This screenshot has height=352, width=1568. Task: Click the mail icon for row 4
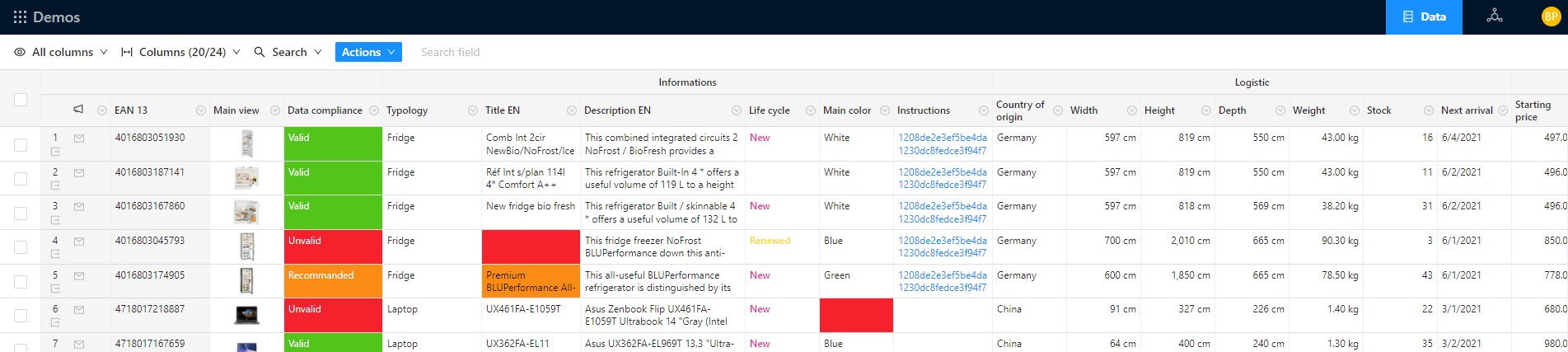pyautogui.click(x=79, y=242)
